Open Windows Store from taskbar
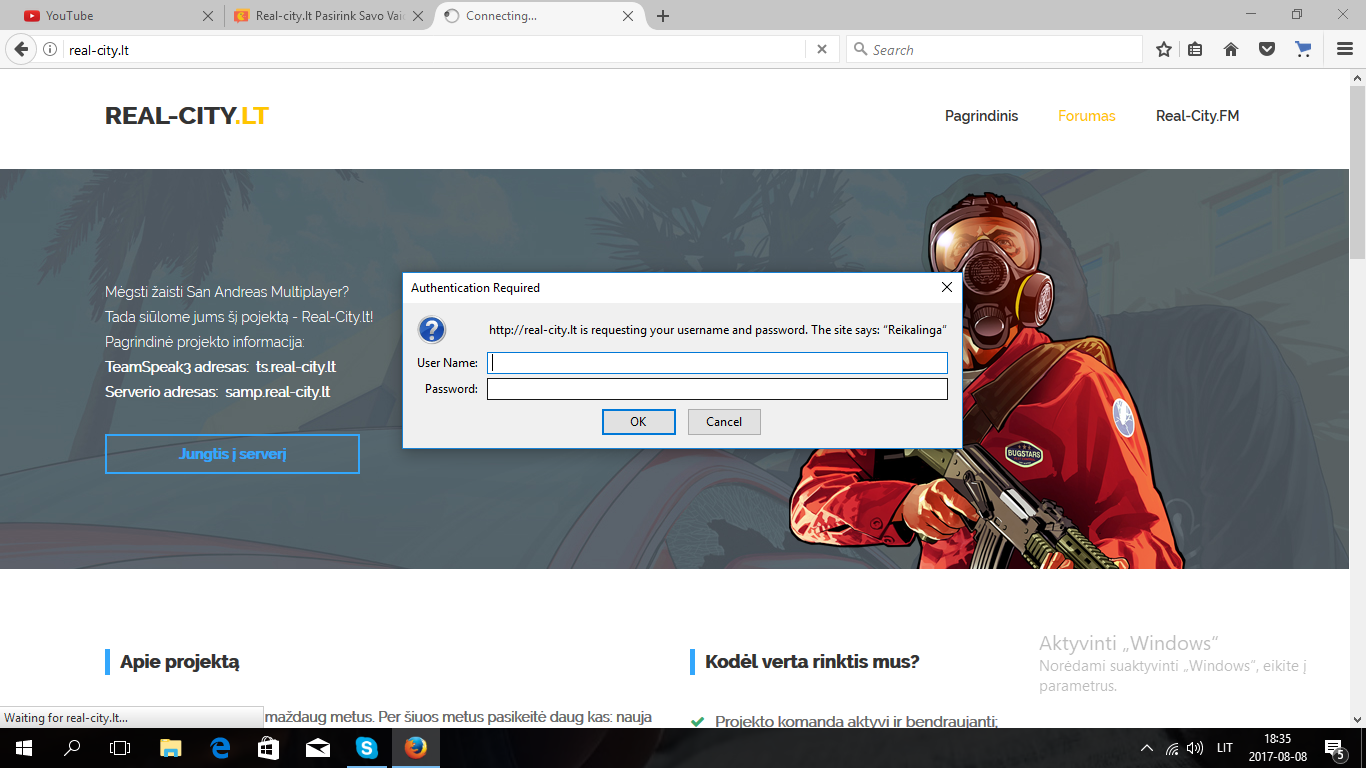This screenshot has width=1366, height=768. (269, 748)
